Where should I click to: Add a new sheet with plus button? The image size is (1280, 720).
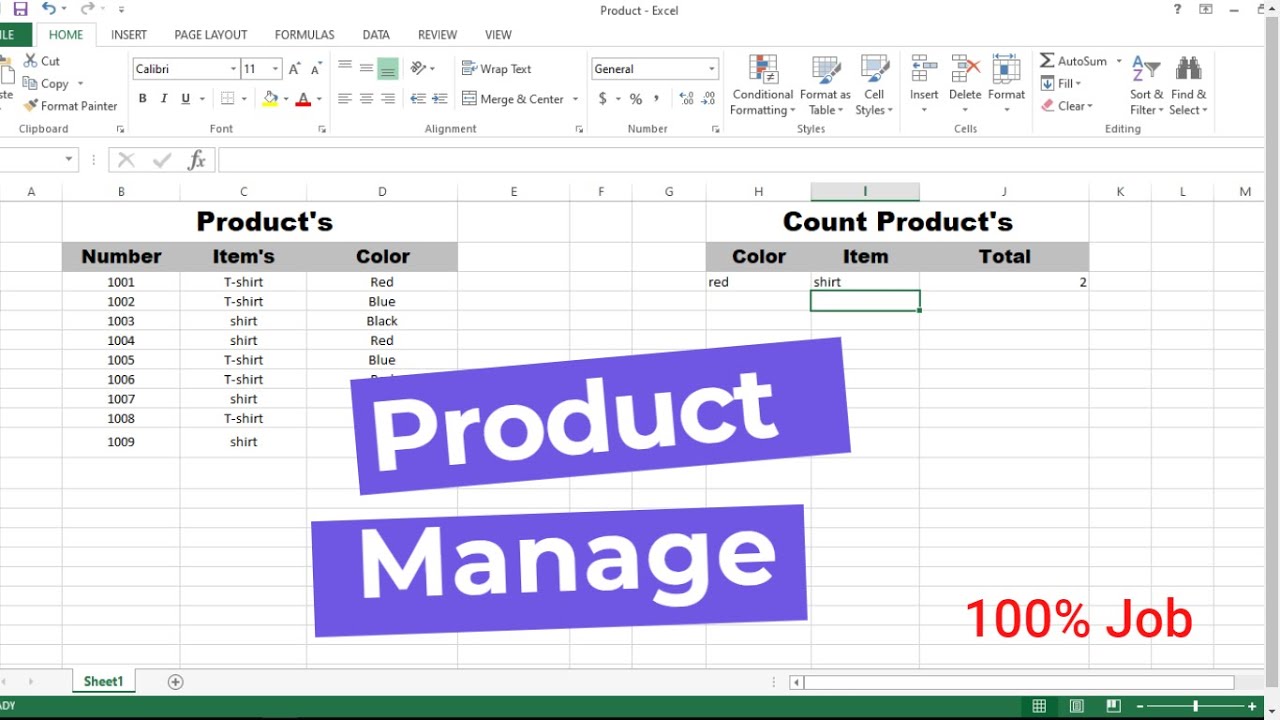tap(176, 682)
